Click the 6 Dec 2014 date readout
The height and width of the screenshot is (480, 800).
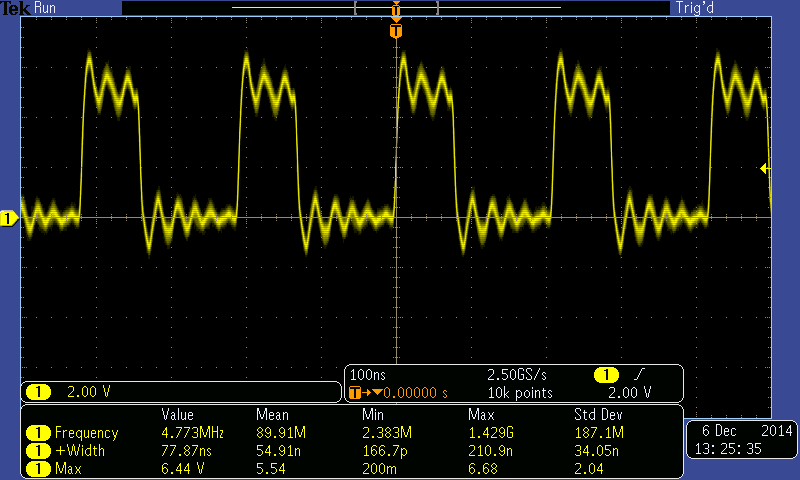(x=747, y=431)
